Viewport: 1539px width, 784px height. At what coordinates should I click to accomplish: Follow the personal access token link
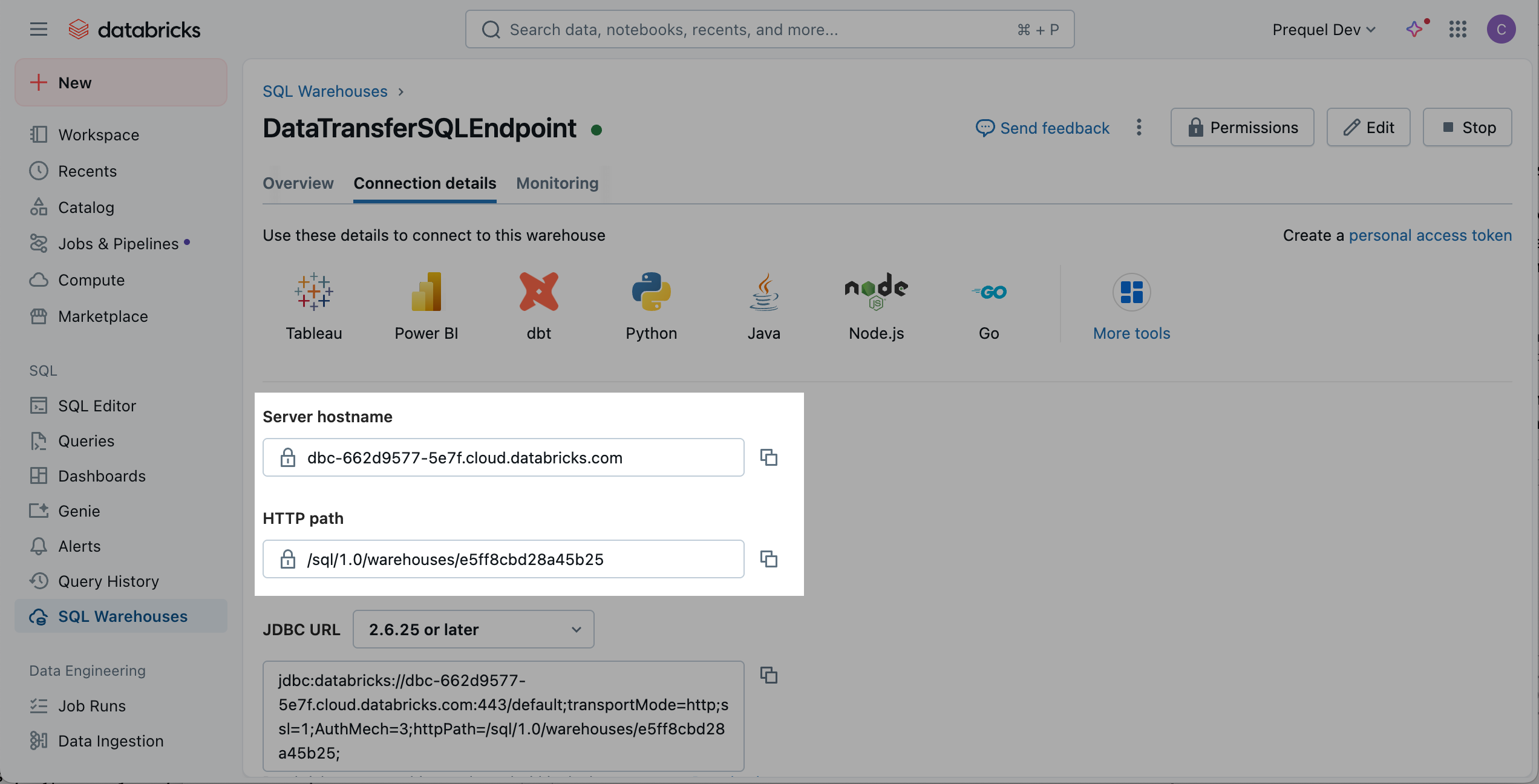pos(1430,235)
